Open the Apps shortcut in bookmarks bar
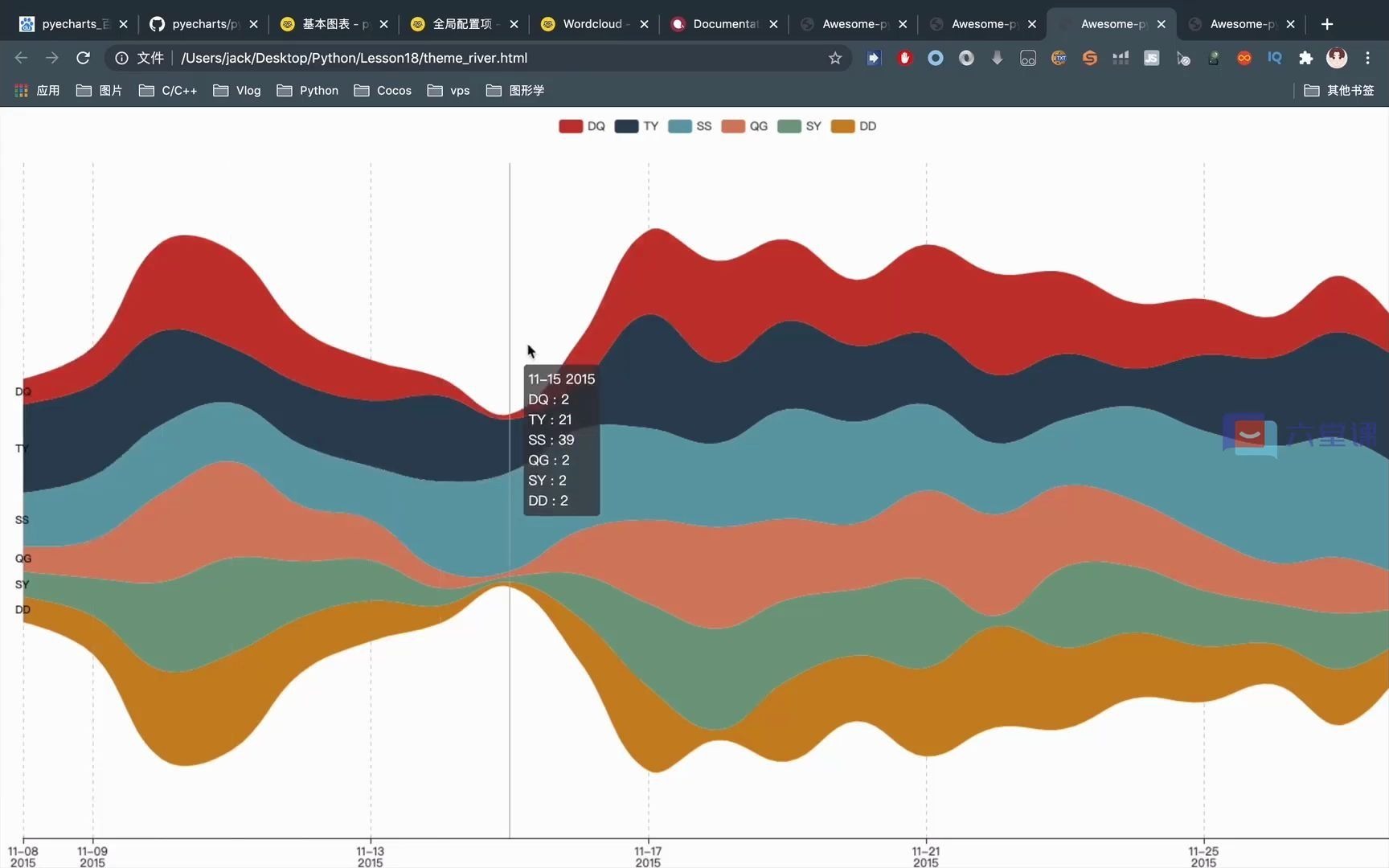 [x=37, y=90]
